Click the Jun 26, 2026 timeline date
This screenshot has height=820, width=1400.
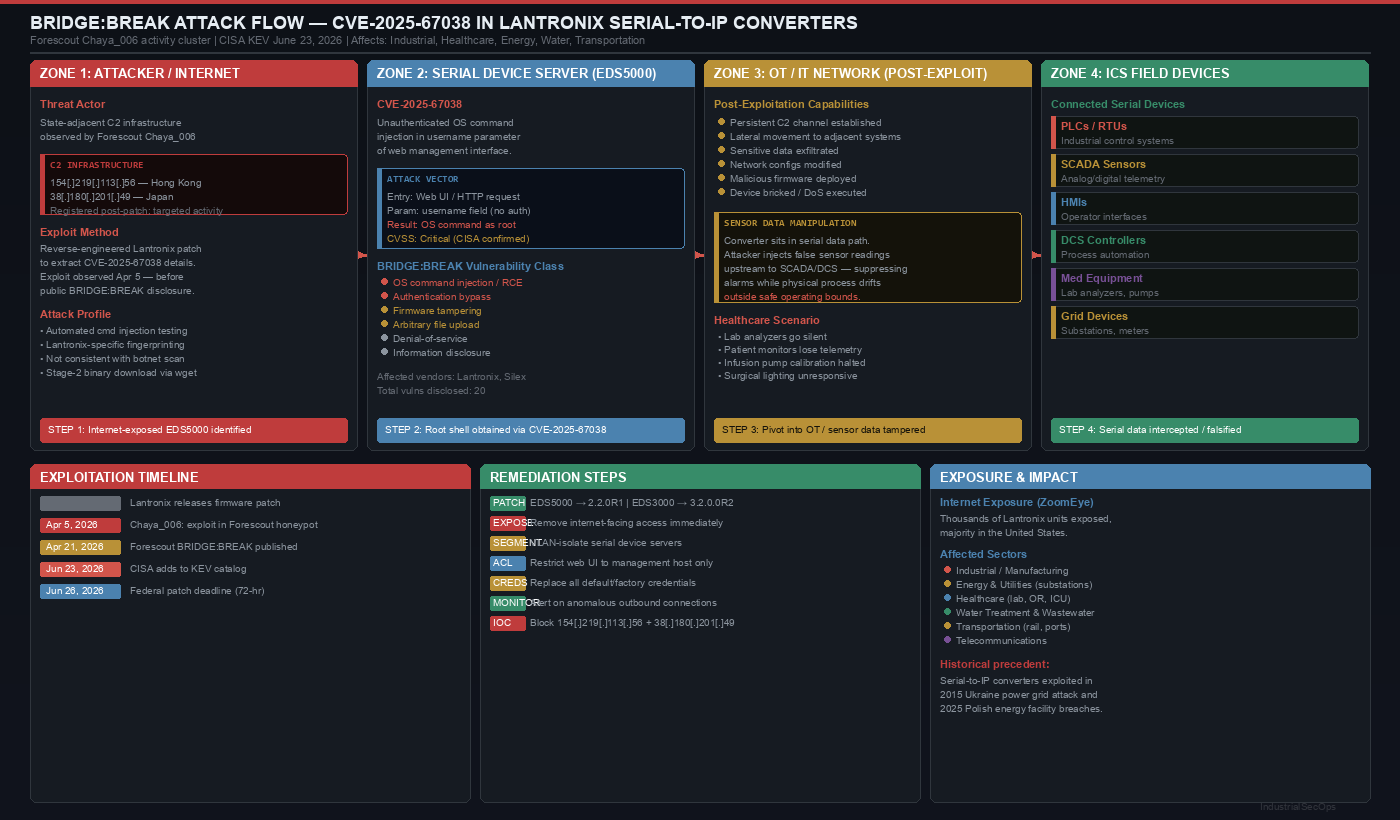(x=80, y=591)
